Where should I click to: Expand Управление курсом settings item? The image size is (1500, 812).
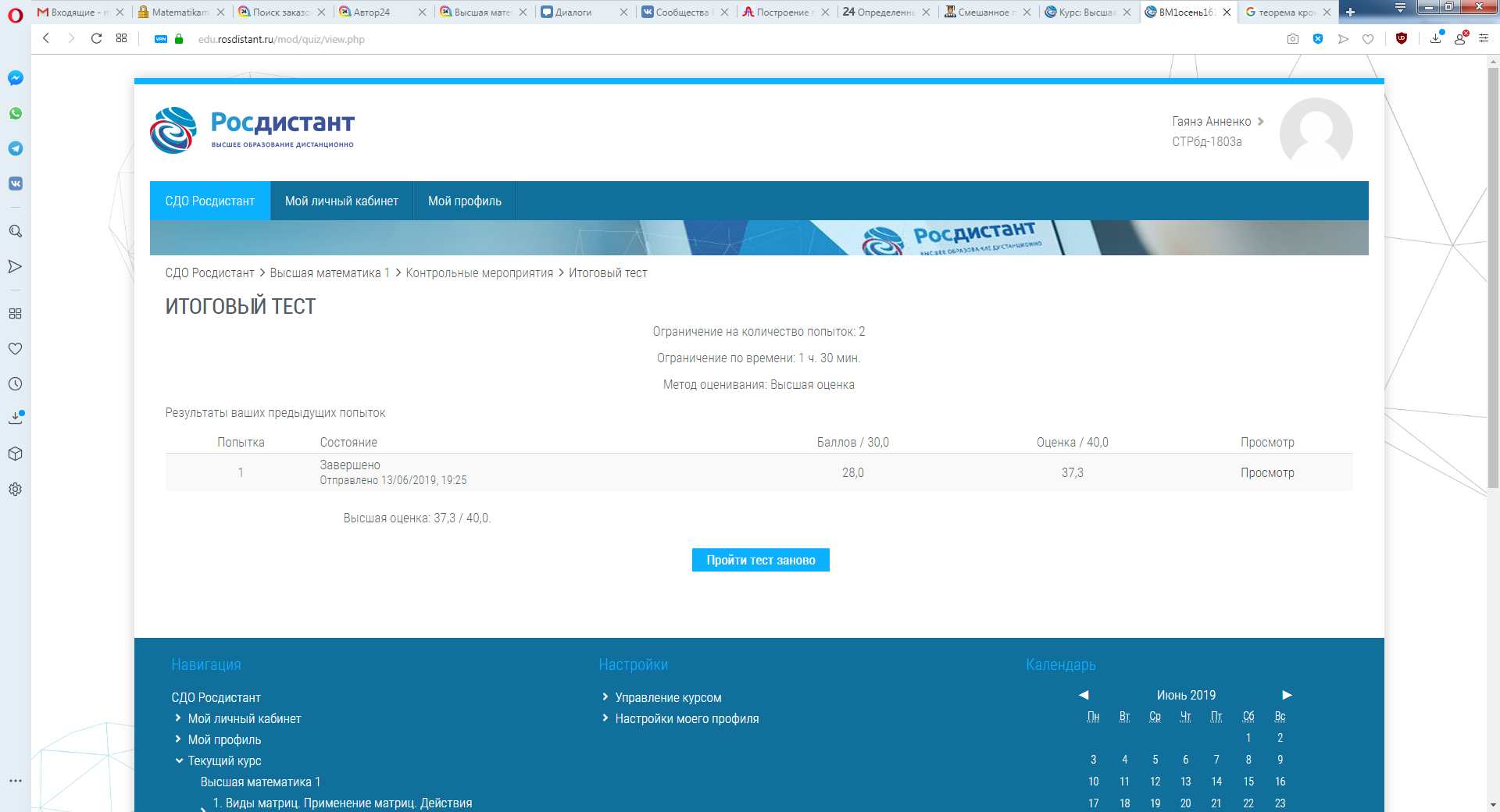tap(605, 697)
